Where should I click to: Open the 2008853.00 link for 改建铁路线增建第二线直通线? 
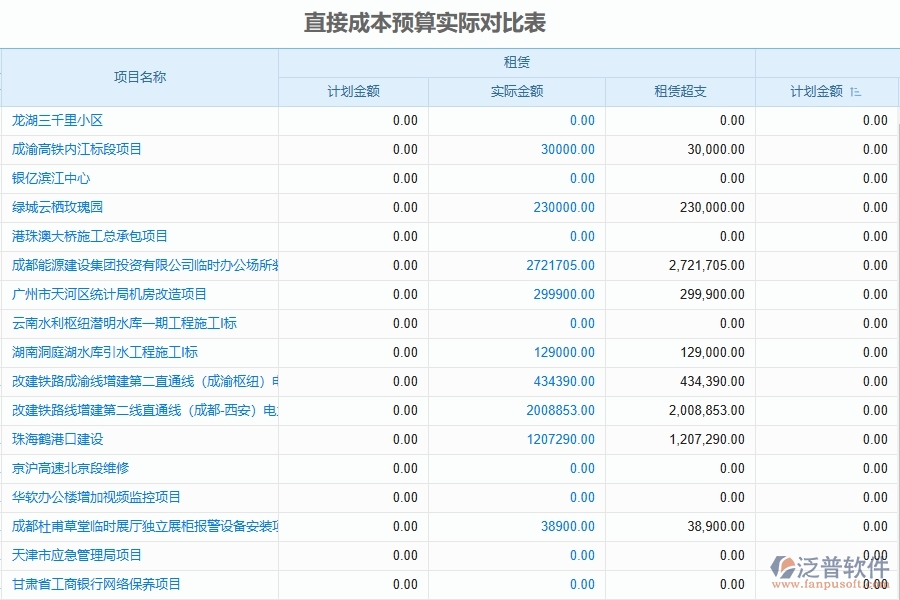tap(557, 410)
